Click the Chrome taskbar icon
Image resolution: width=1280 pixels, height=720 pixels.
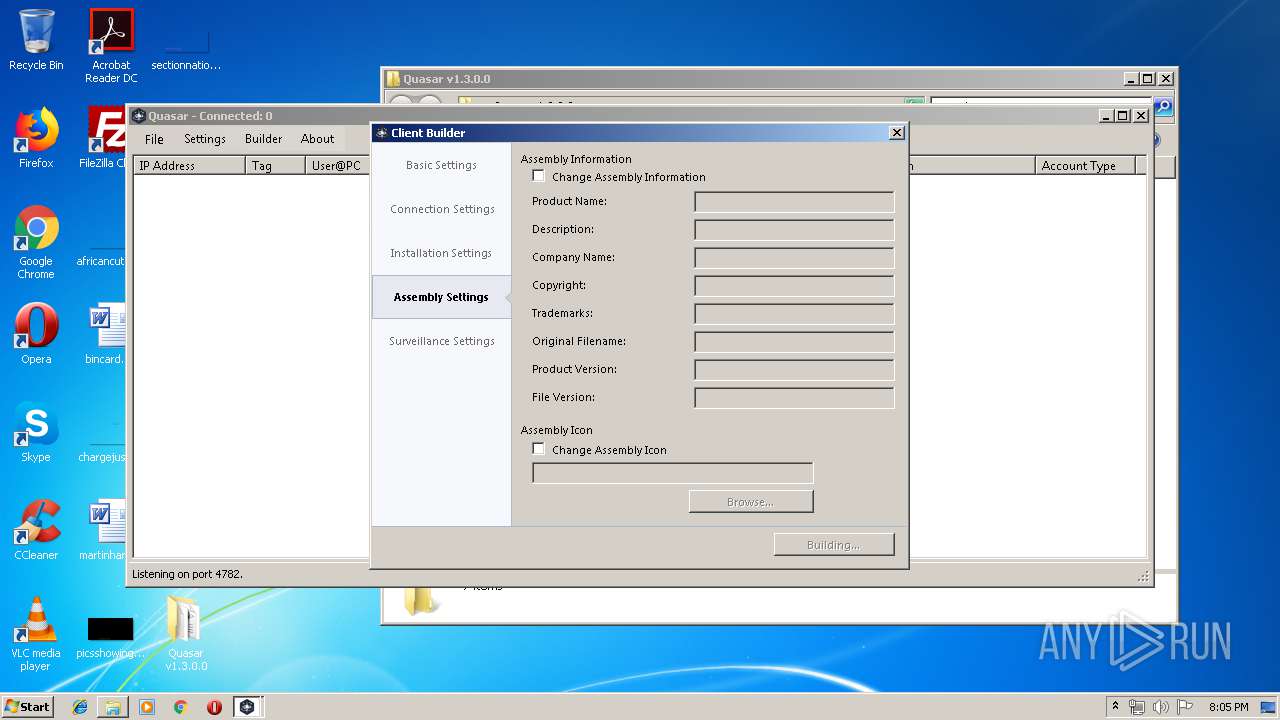pyautogui.click(x=181, y=707)
